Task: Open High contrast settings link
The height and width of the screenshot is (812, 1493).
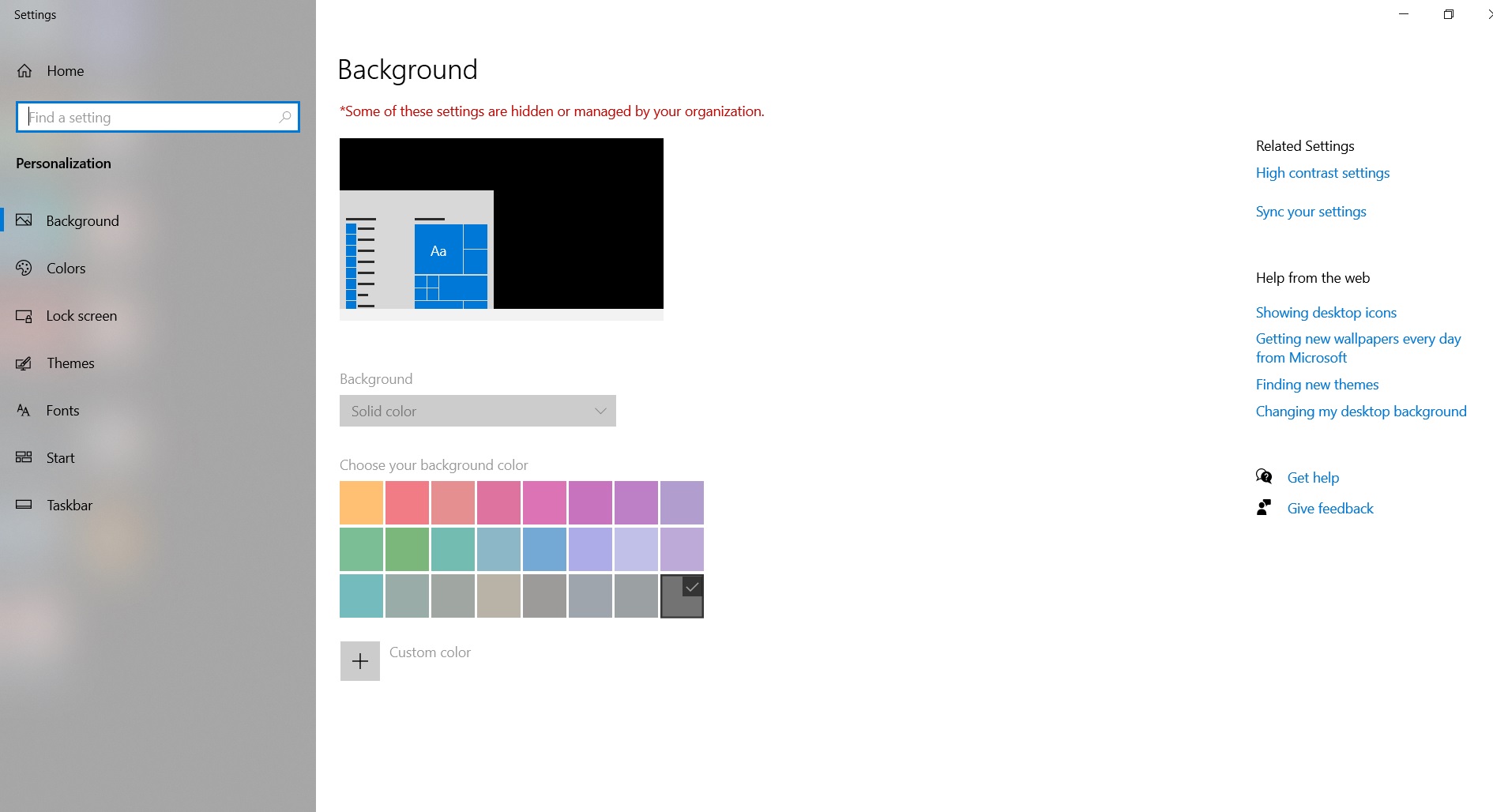Action: (x=1322, y=173)
